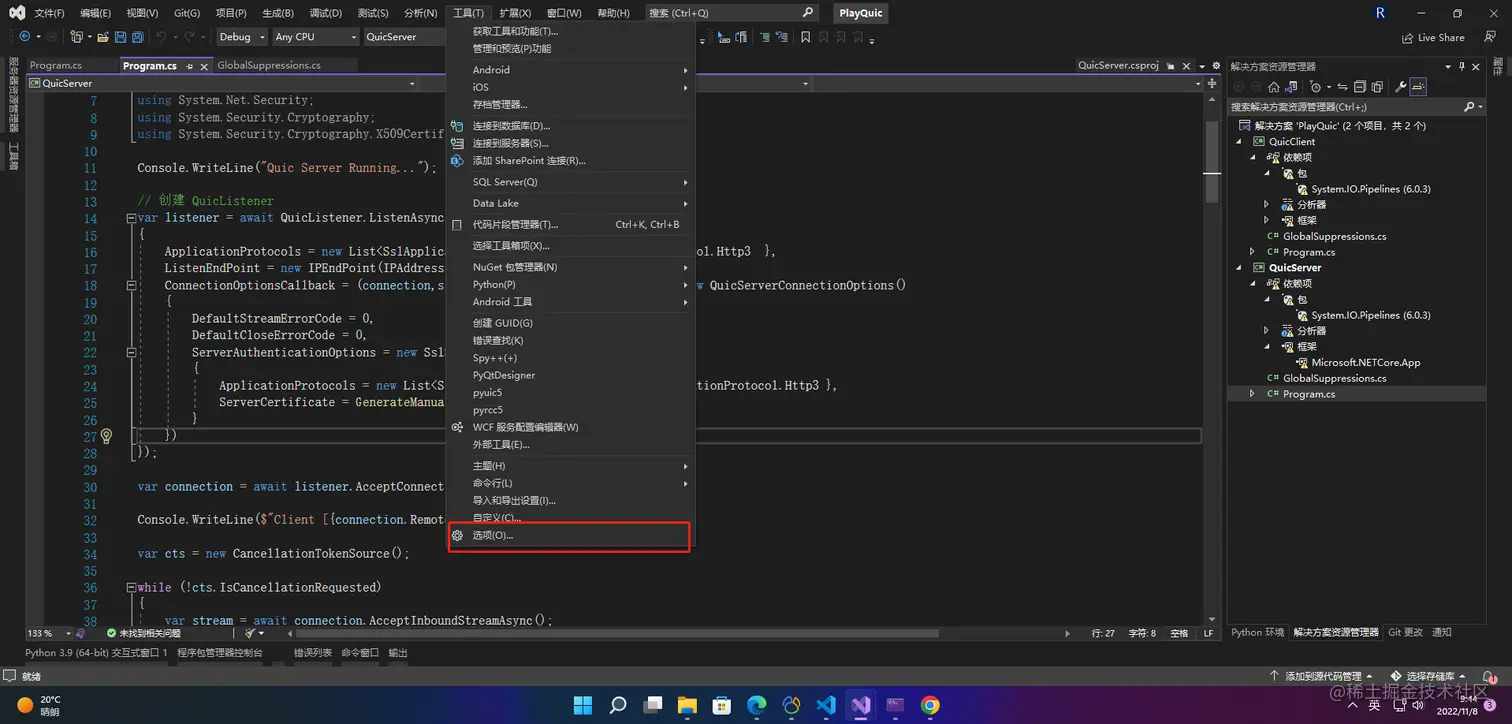1512x724 pixels.
Task: Click the navigate backward toolbar icon
Action: [x=24, y=37]
